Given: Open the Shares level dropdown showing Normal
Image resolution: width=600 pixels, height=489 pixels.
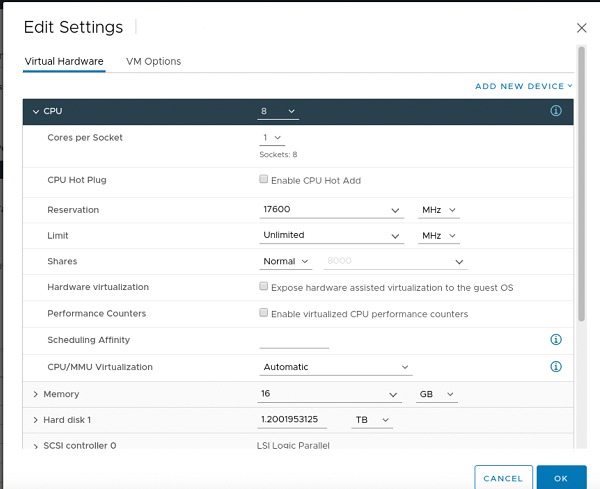Looking at the screenshot, I should point(286,261).
